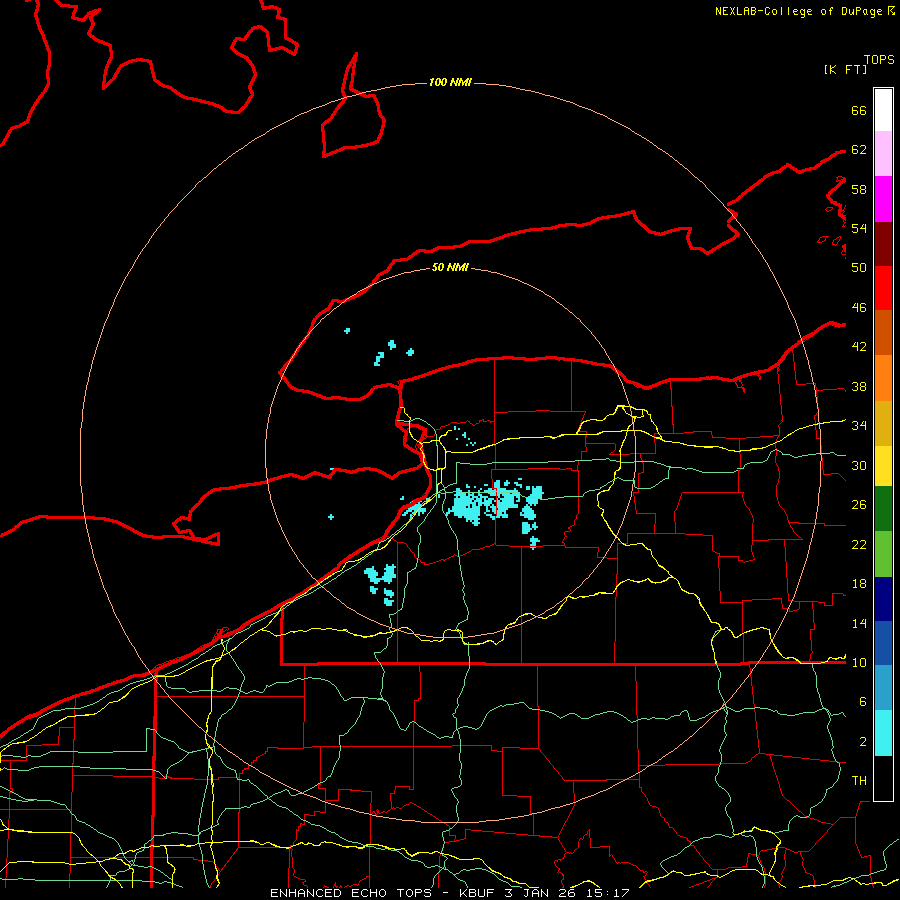Image resolution: width=900 pixels, height=900 pixels.
Task: Click the cyan echo cluster southwest near lakeshore
Action: click(381, 584)
